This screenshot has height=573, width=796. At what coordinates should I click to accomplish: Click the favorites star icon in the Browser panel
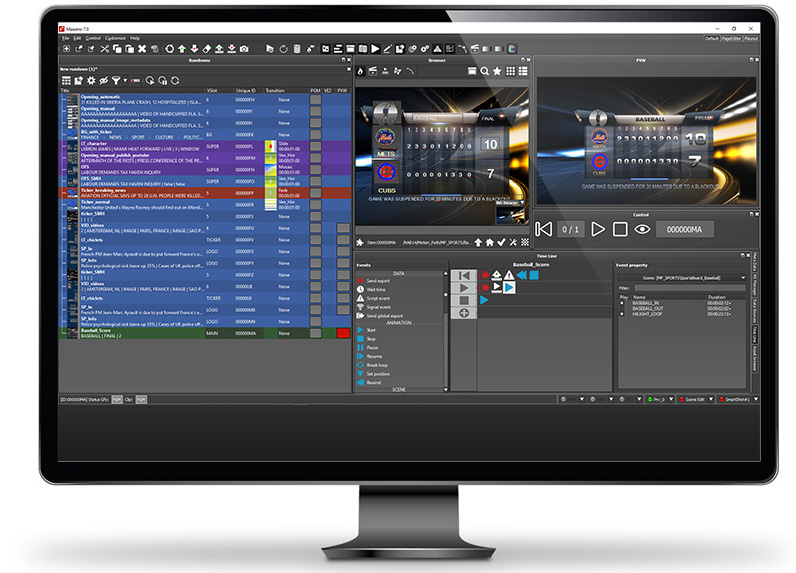(x=497, y=71)
